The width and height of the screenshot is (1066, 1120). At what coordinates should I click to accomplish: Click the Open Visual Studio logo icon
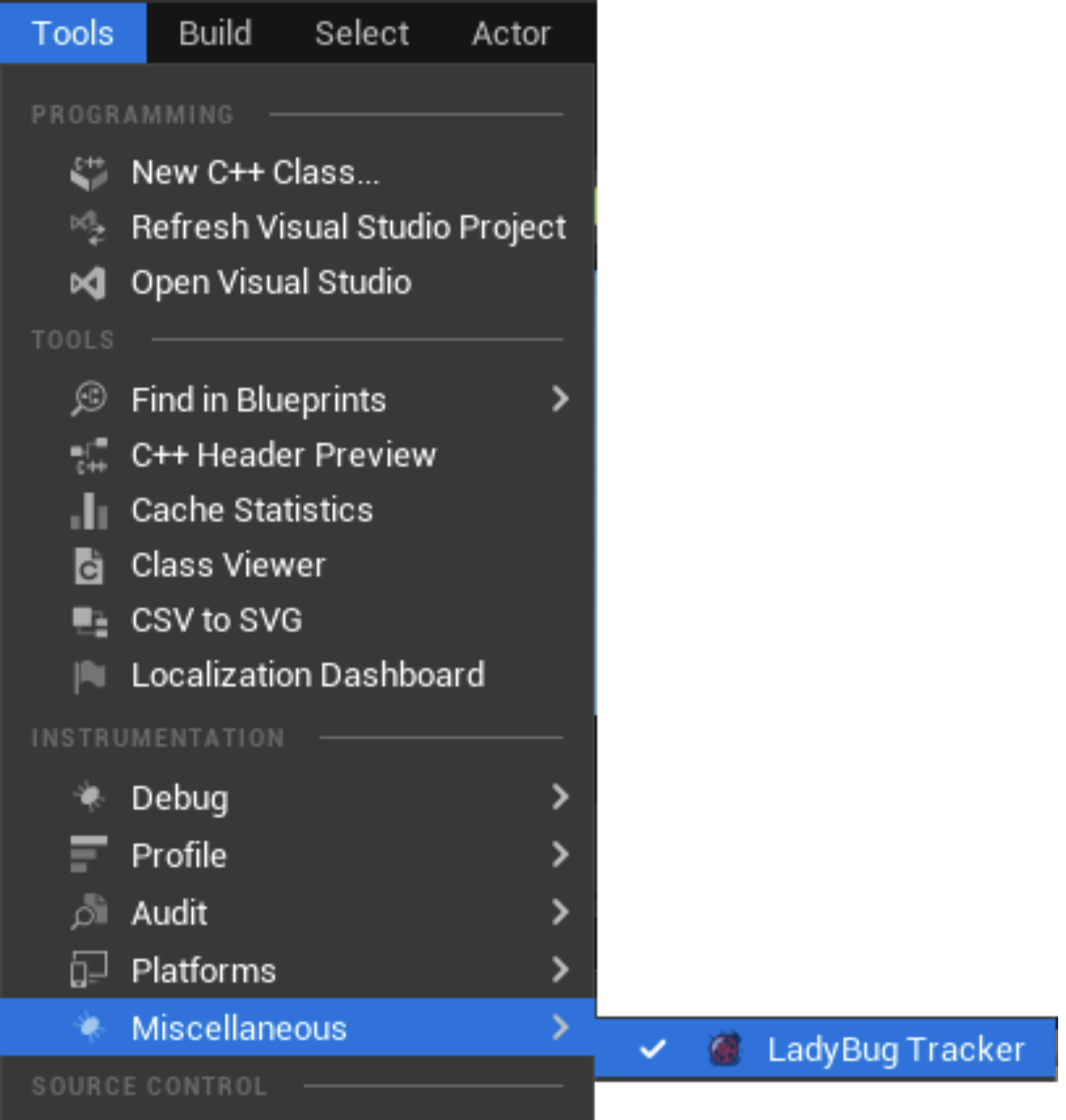pyautogui.click(x=88, y=283)
